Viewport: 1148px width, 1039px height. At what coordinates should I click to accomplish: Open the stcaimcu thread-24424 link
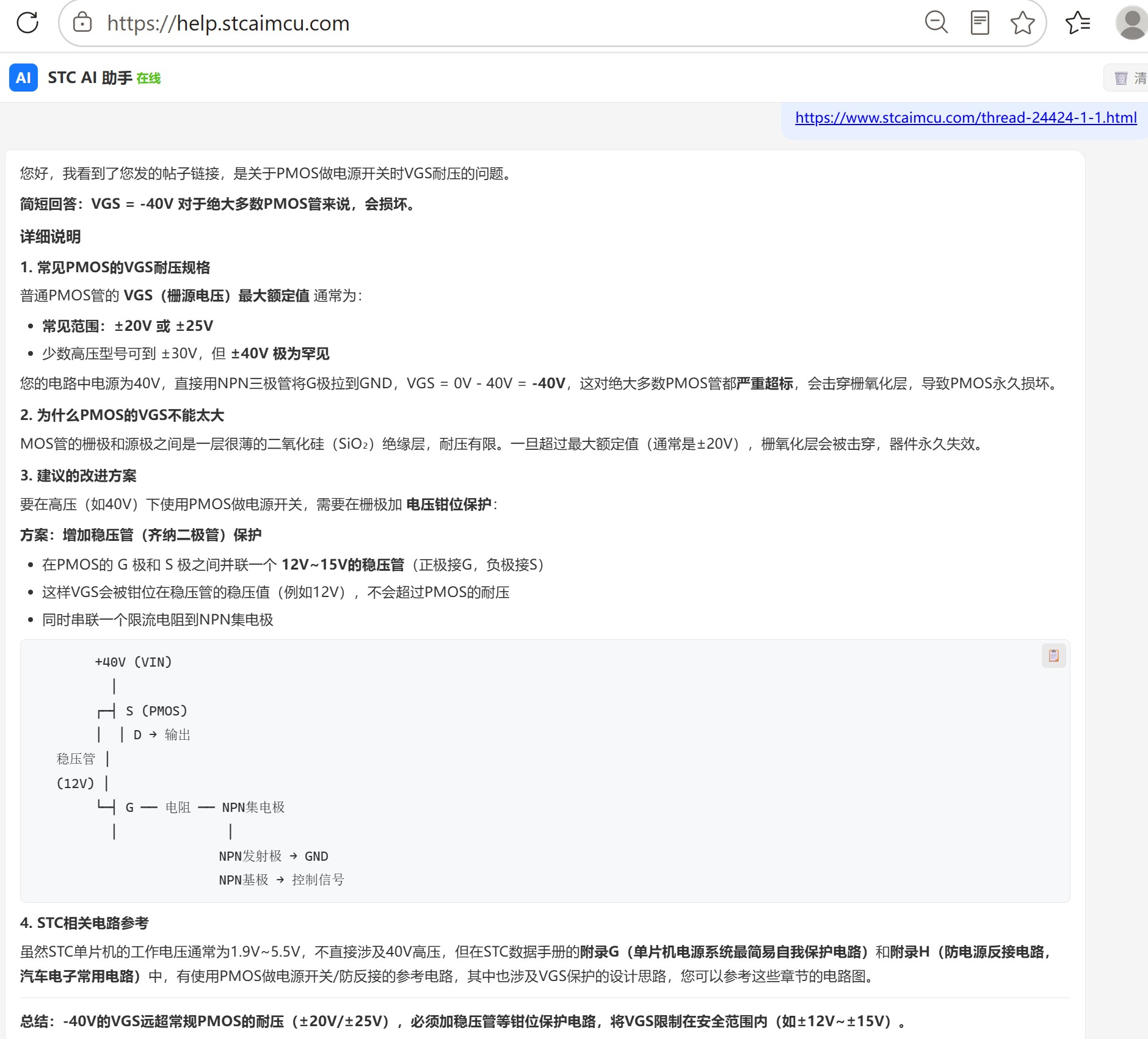click(965, 118)
